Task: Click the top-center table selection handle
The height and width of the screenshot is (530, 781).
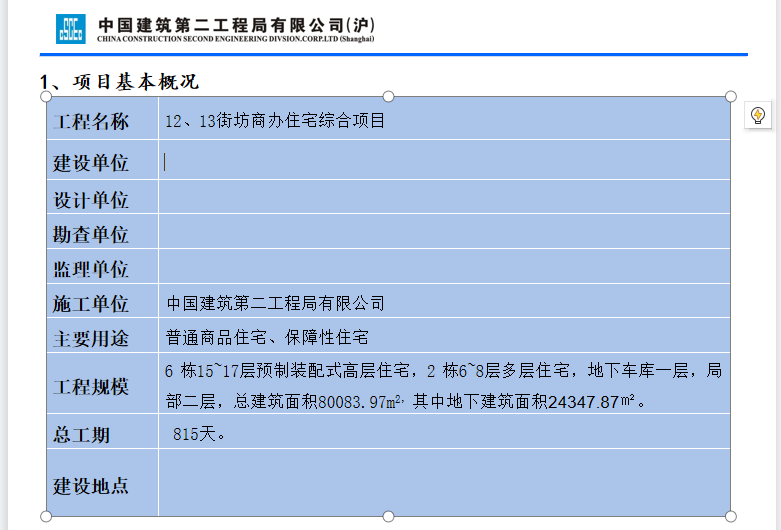Action: pos(389,97)
